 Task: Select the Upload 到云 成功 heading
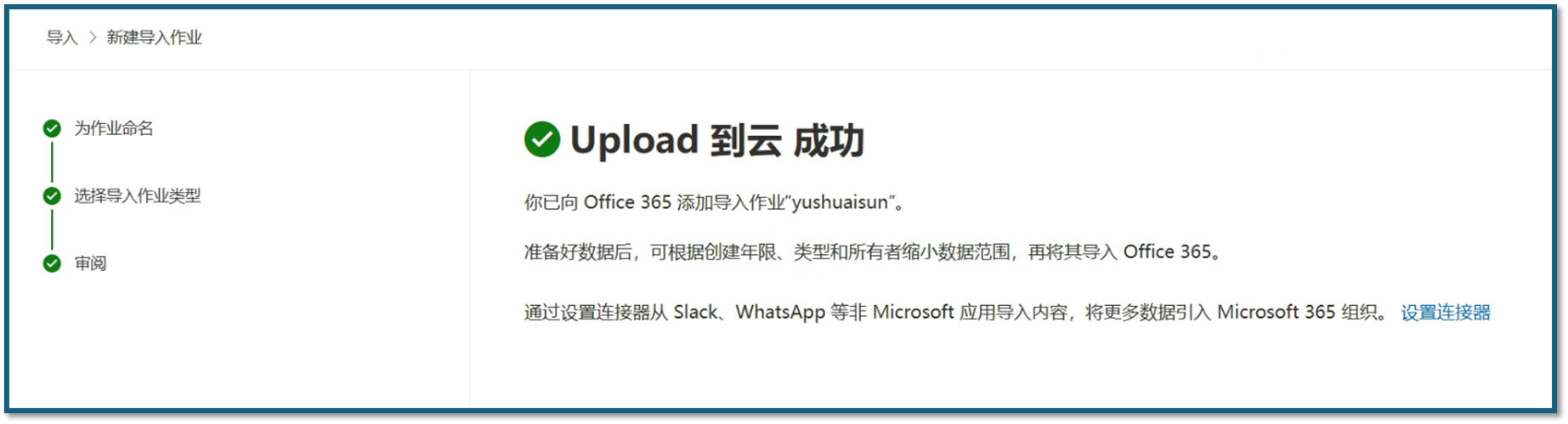(x=717, y=140)
